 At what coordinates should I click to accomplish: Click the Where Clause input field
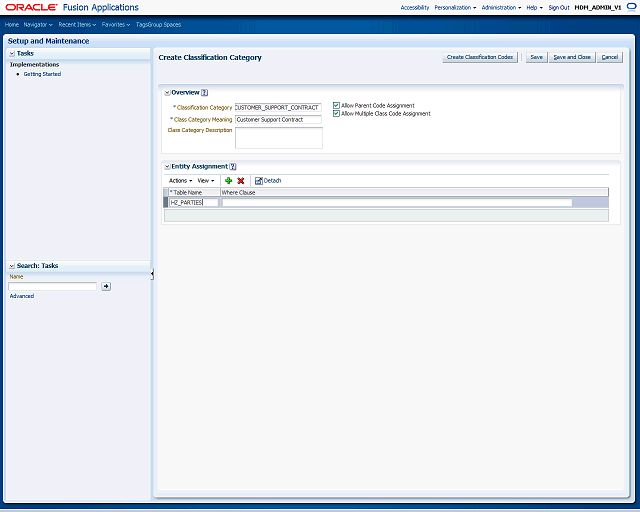(x=397, y=203)
